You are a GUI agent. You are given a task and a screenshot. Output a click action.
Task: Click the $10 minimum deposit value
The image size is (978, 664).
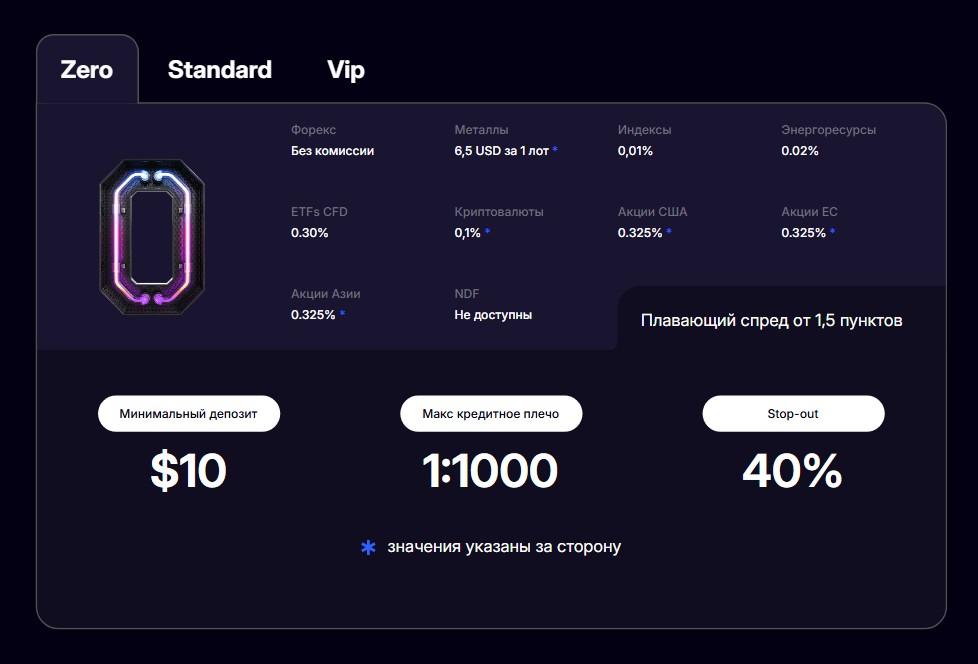[x=189, y=471]
